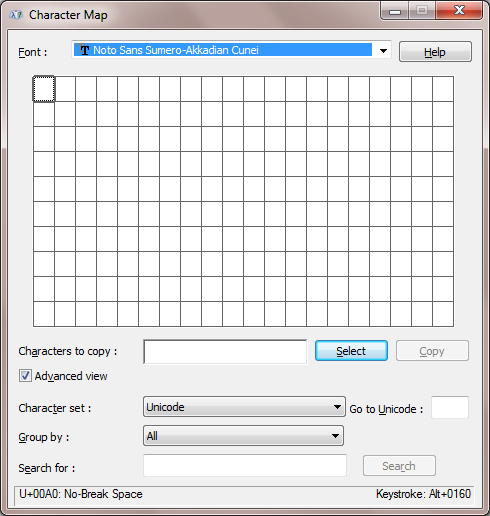
Task: Click the status bar Keystroke Alt+0160 text
Action: pos(423,494)
